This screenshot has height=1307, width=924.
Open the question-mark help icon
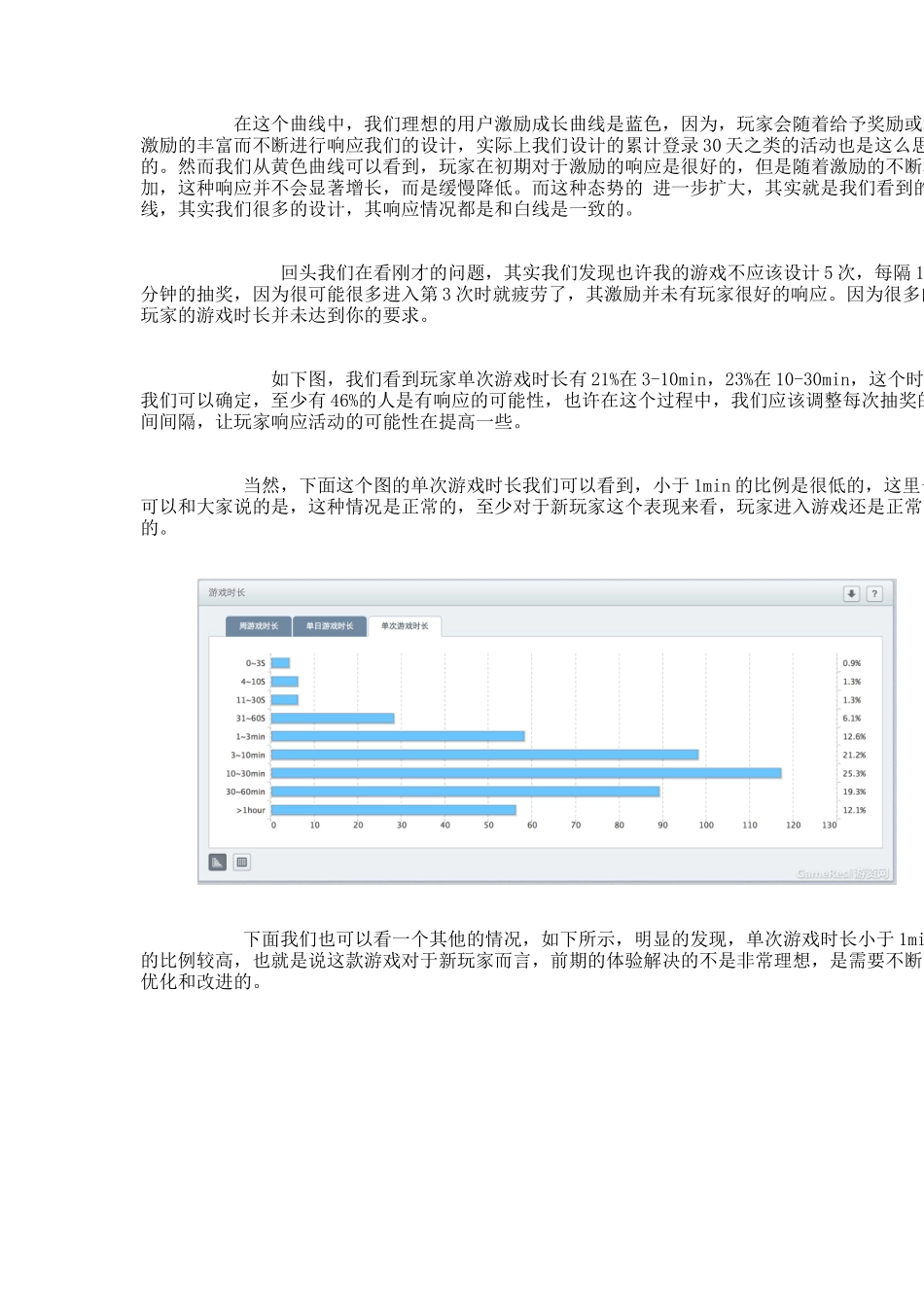pos(874,593)
